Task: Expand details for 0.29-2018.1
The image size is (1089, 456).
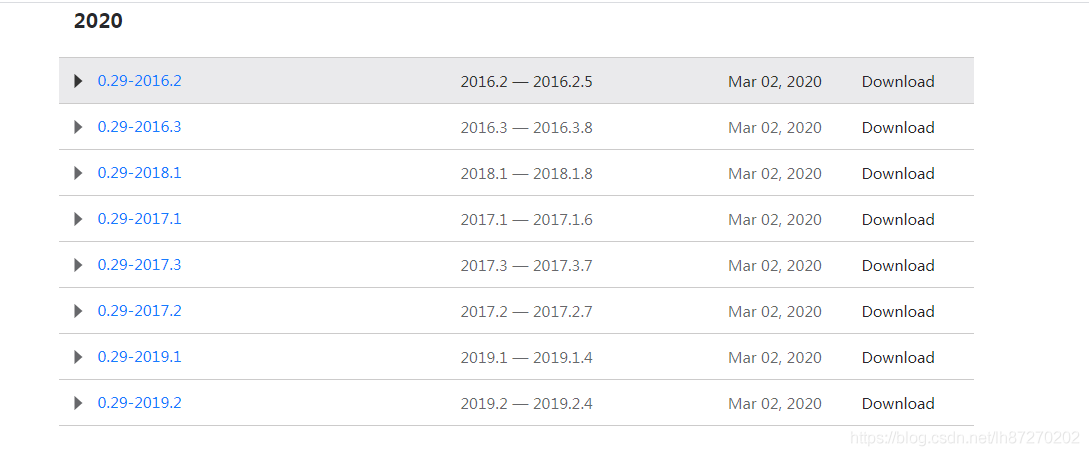Action: (78, 173)
